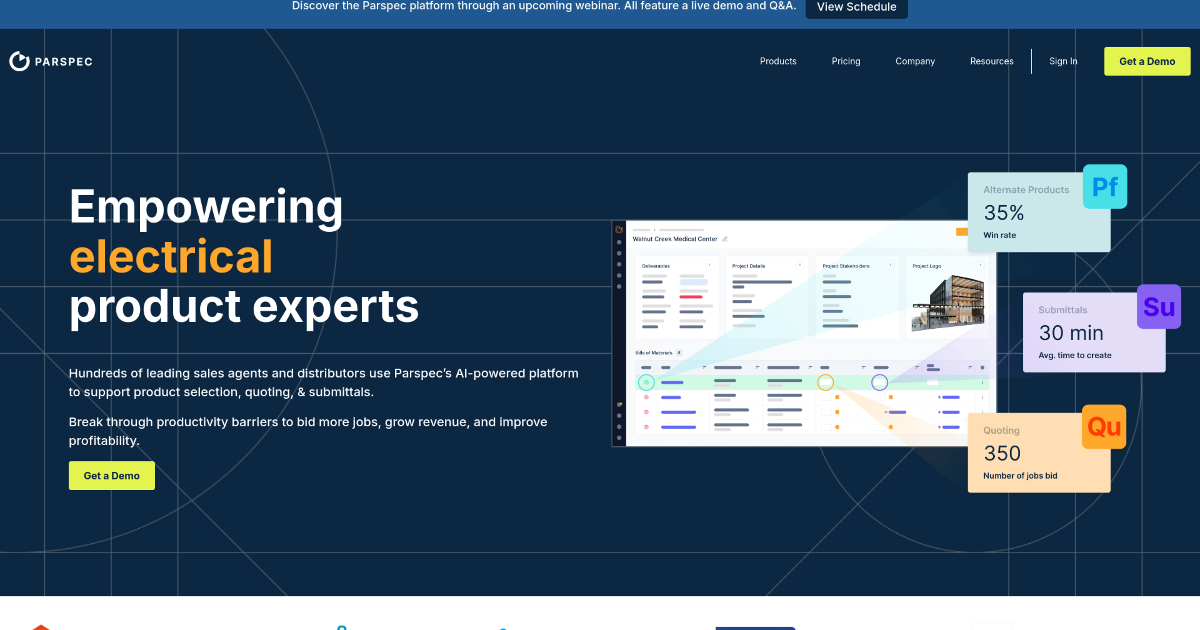Click the hero Get a Demo button
Screen dimensions: 1200x630
point(111,475)
